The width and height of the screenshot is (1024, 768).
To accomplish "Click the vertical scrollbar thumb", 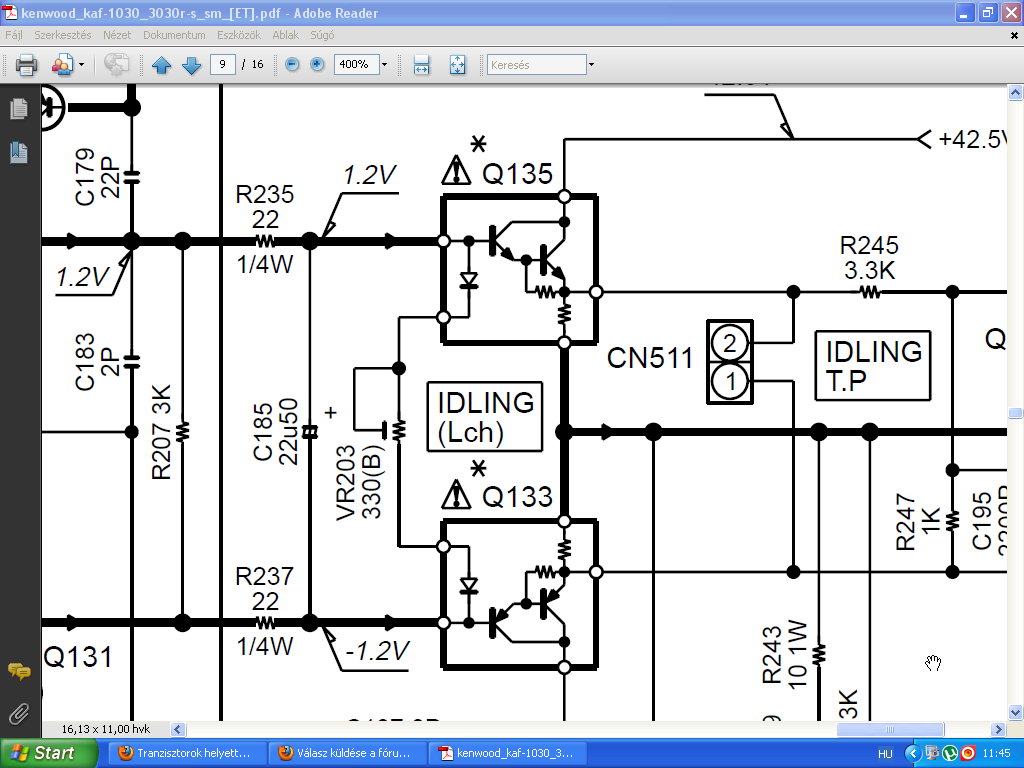I will point(1015,413).
